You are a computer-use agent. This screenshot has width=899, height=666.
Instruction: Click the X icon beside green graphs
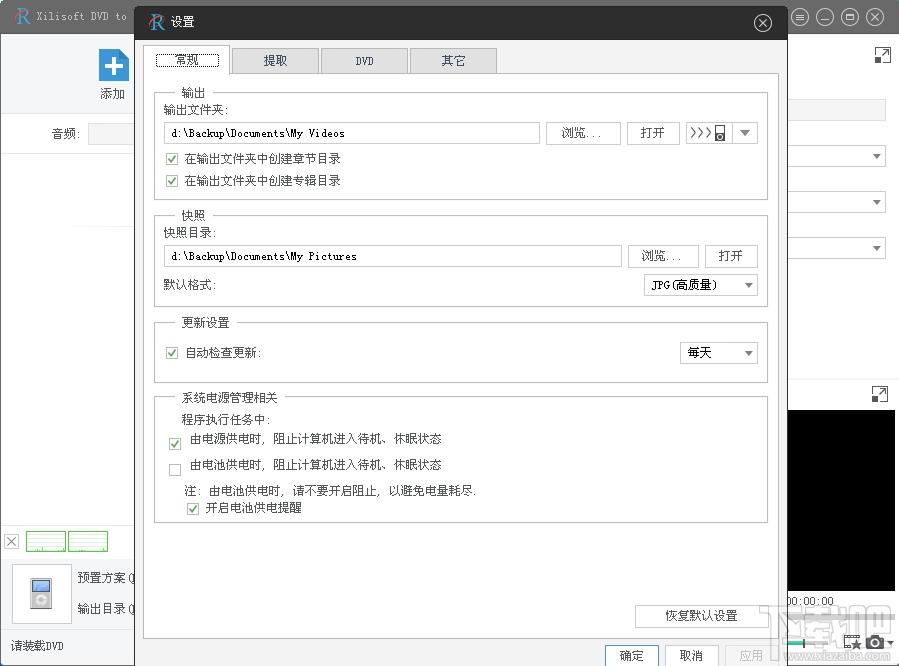11,541
